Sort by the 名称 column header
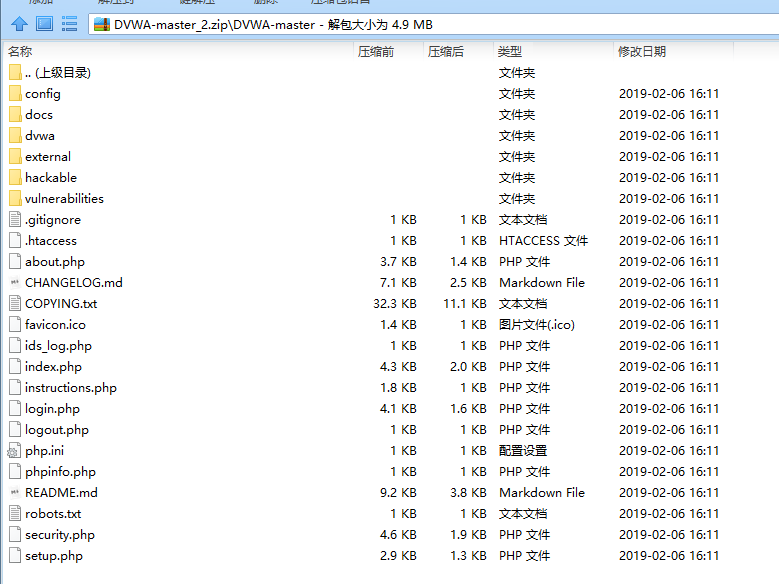 point(20,51)
